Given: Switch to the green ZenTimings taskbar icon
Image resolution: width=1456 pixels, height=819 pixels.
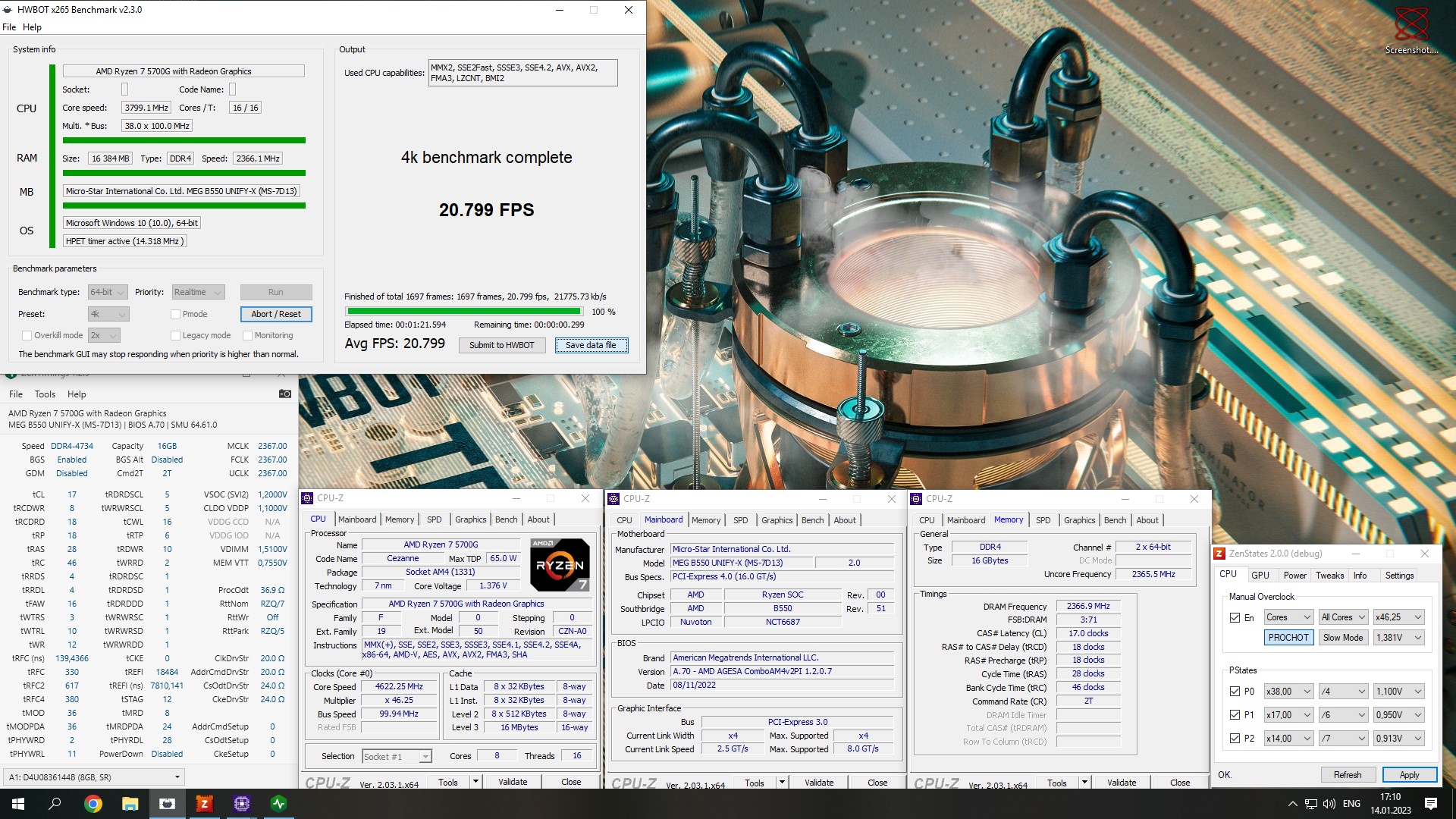Looking at the screenshot, I should [x=278, y=804].
